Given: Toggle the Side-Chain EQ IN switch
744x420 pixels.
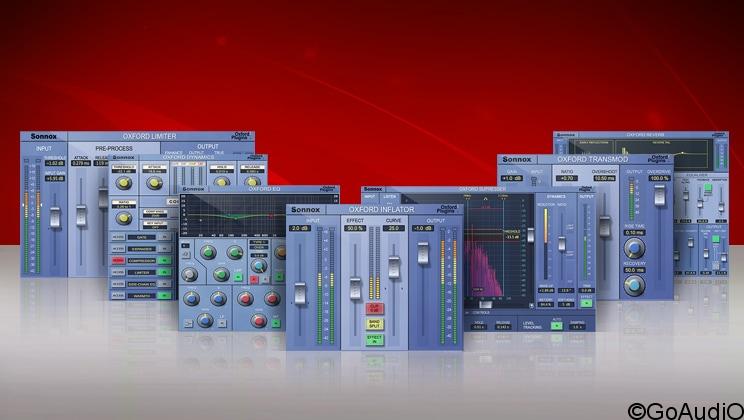Looking at the screenshot, I should 164,284.
